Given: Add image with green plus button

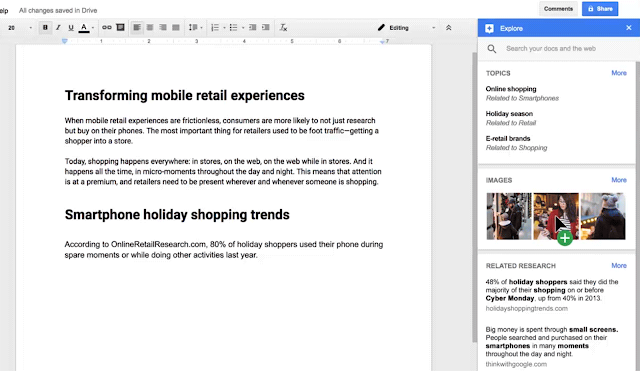Looking at the screenshot, I should (x=565, y=238).
